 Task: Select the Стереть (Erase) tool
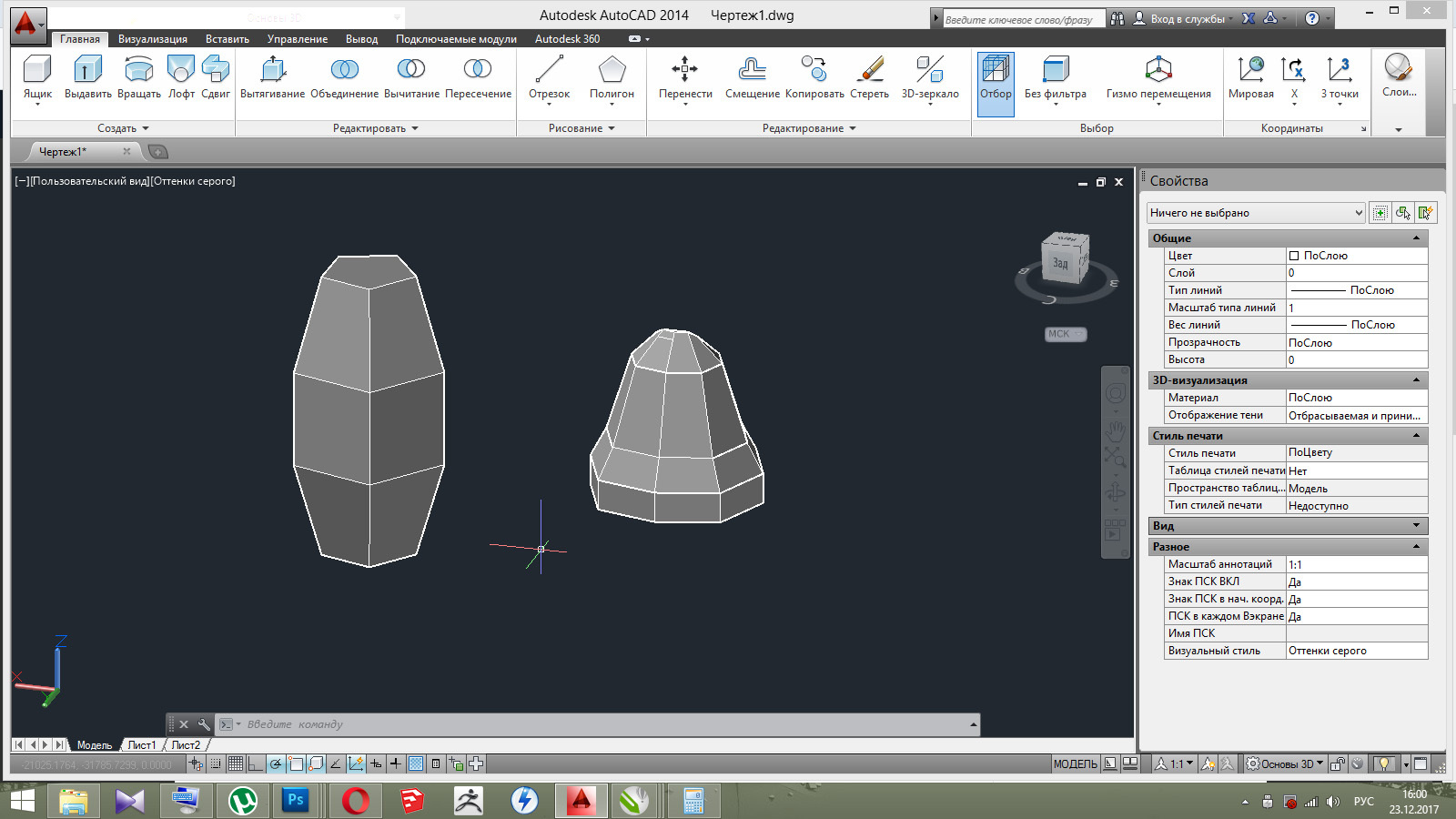(x=869, y=77)
